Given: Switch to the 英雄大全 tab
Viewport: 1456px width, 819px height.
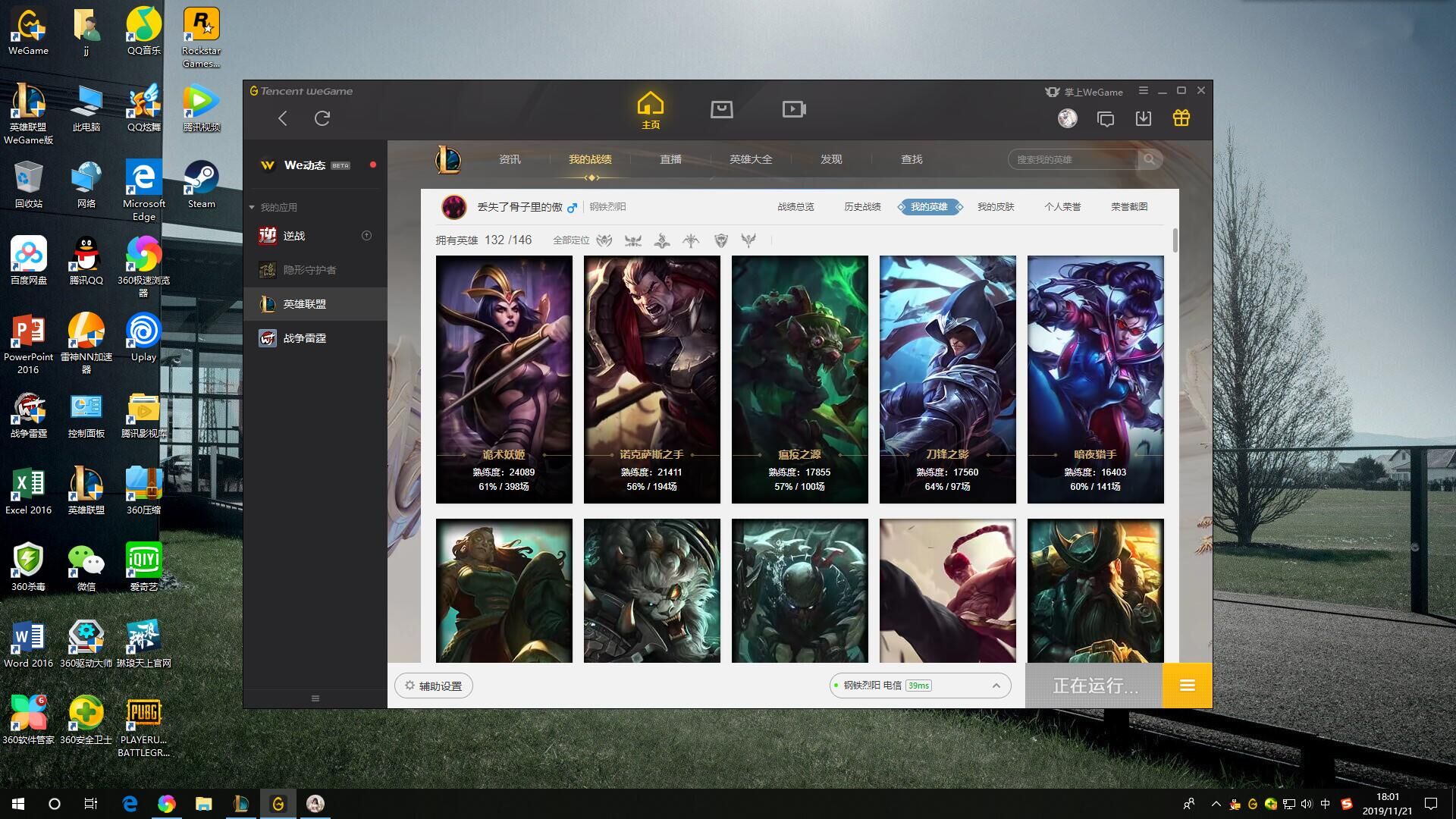Looking at the screenshot, I should point(751,159).
